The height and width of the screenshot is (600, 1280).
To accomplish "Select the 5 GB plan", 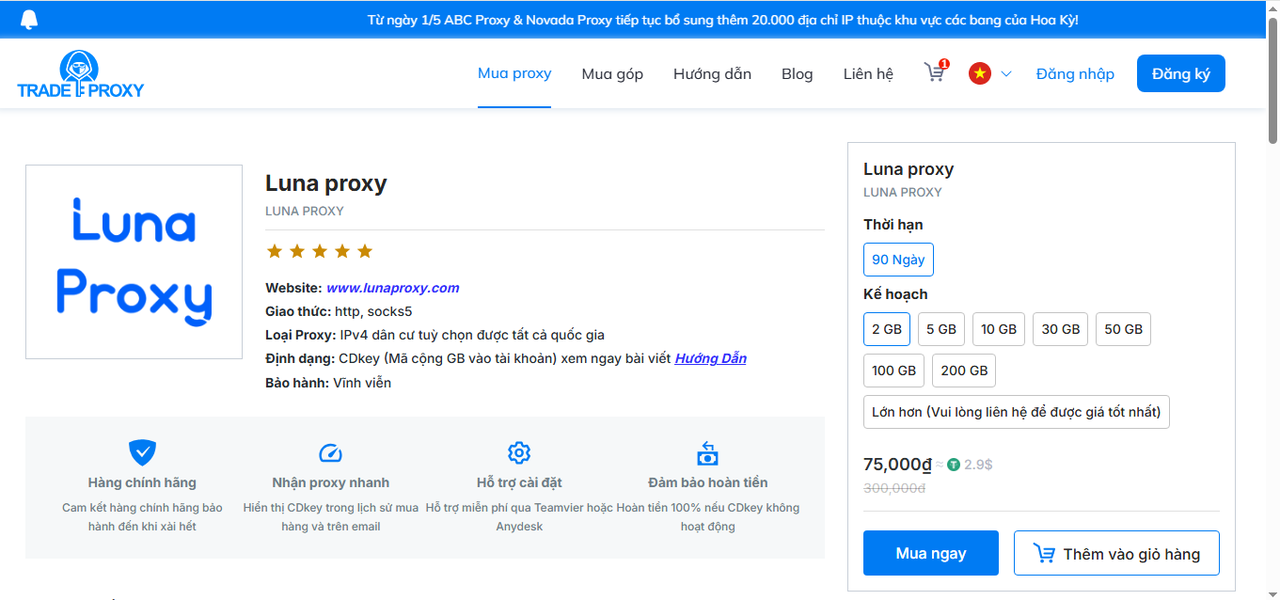I will pyautogui.click(x=941, y=329).
